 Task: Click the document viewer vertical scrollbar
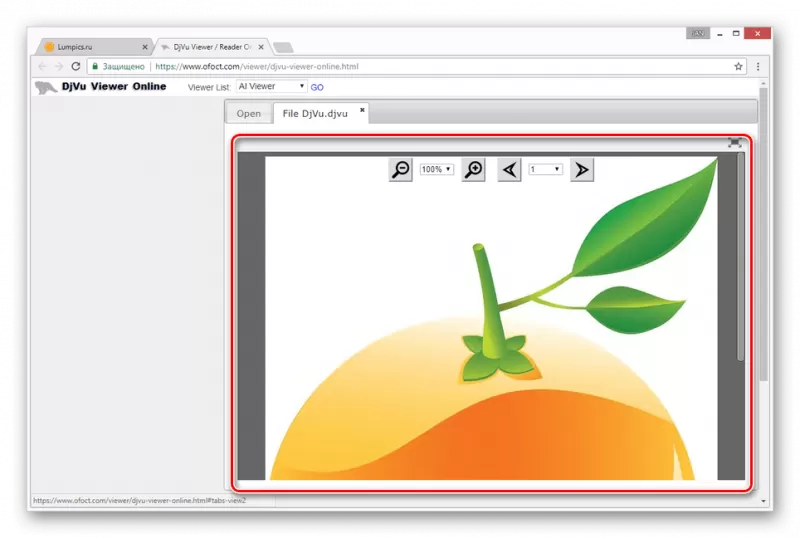pos(740,257)
